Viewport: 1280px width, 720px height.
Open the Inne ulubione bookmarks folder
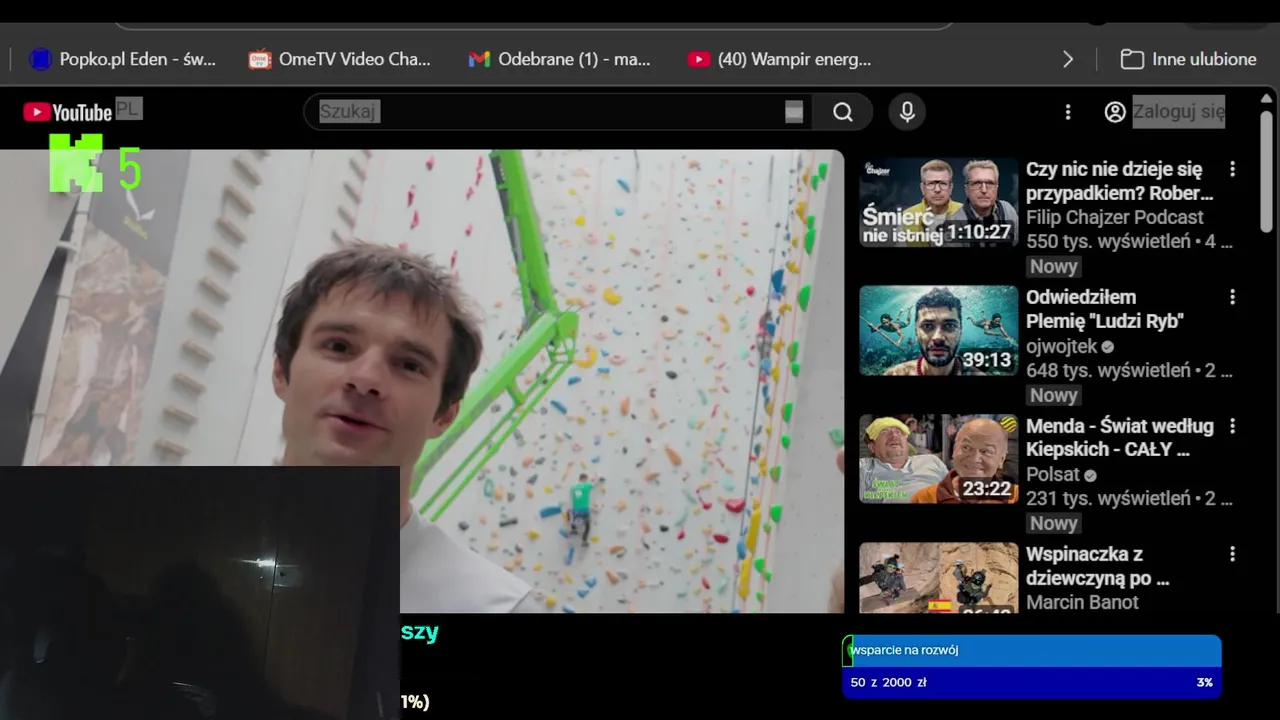click(x=1188, y=59)
